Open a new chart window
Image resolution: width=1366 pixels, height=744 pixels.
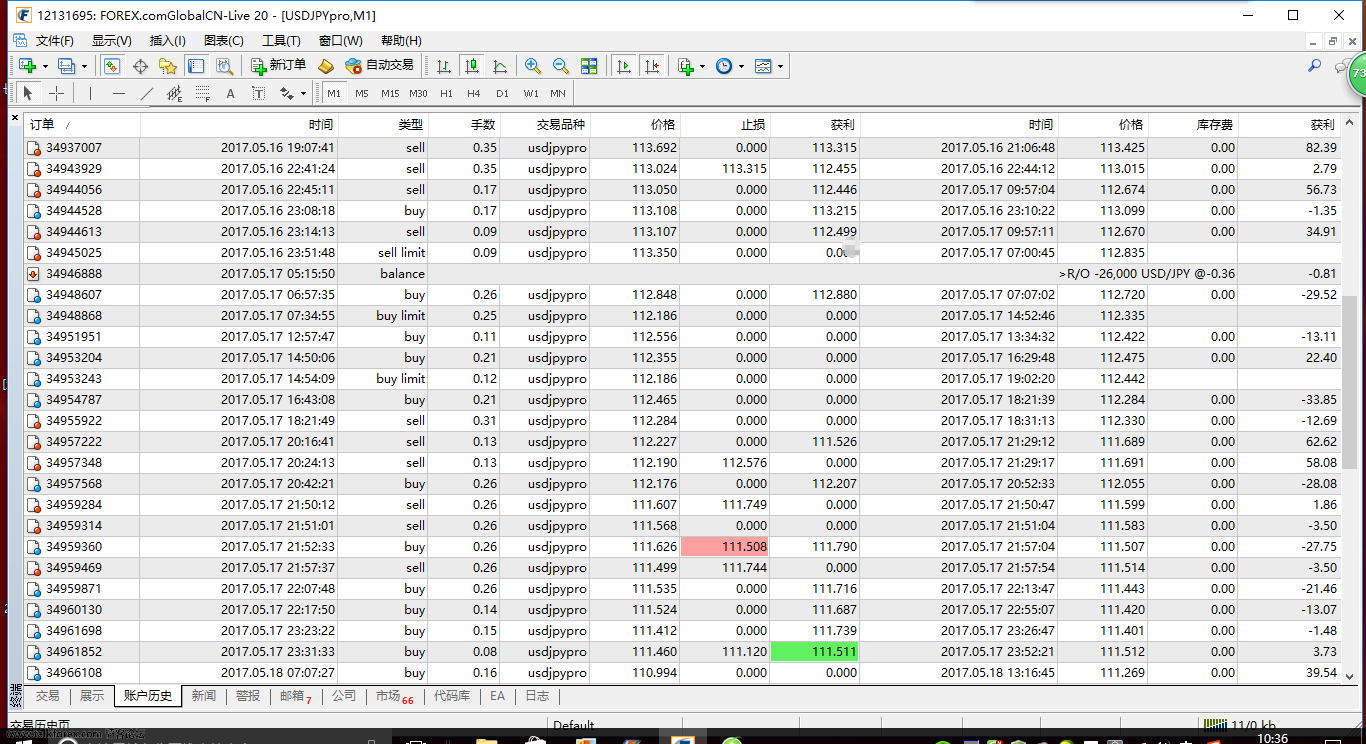[x=27, y=66]
